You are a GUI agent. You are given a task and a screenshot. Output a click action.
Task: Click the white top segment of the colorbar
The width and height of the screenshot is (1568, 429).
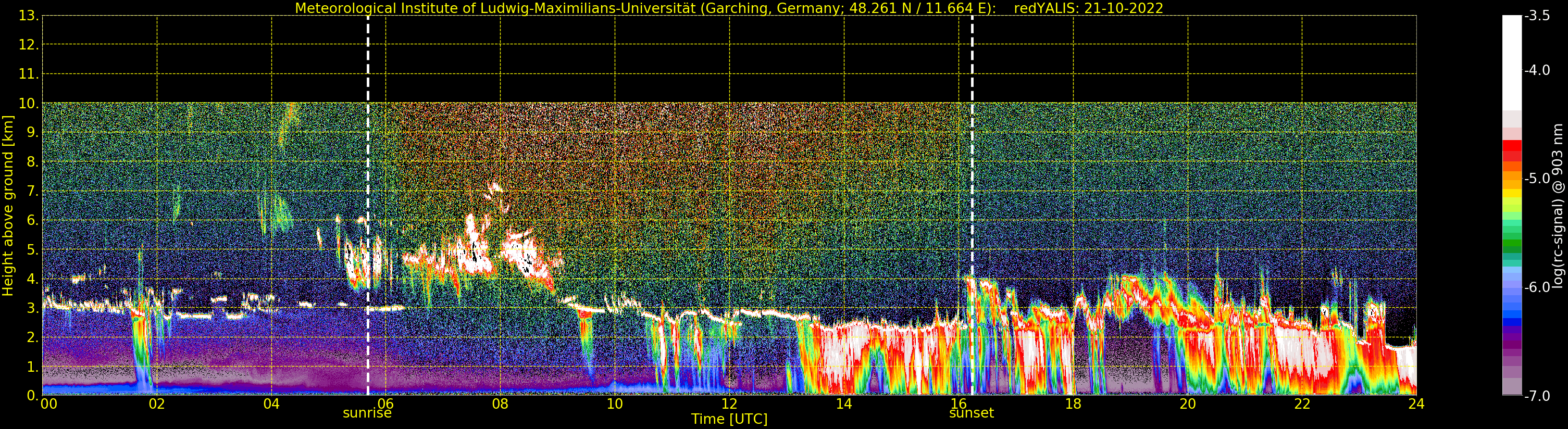(x=1512, y=62)
